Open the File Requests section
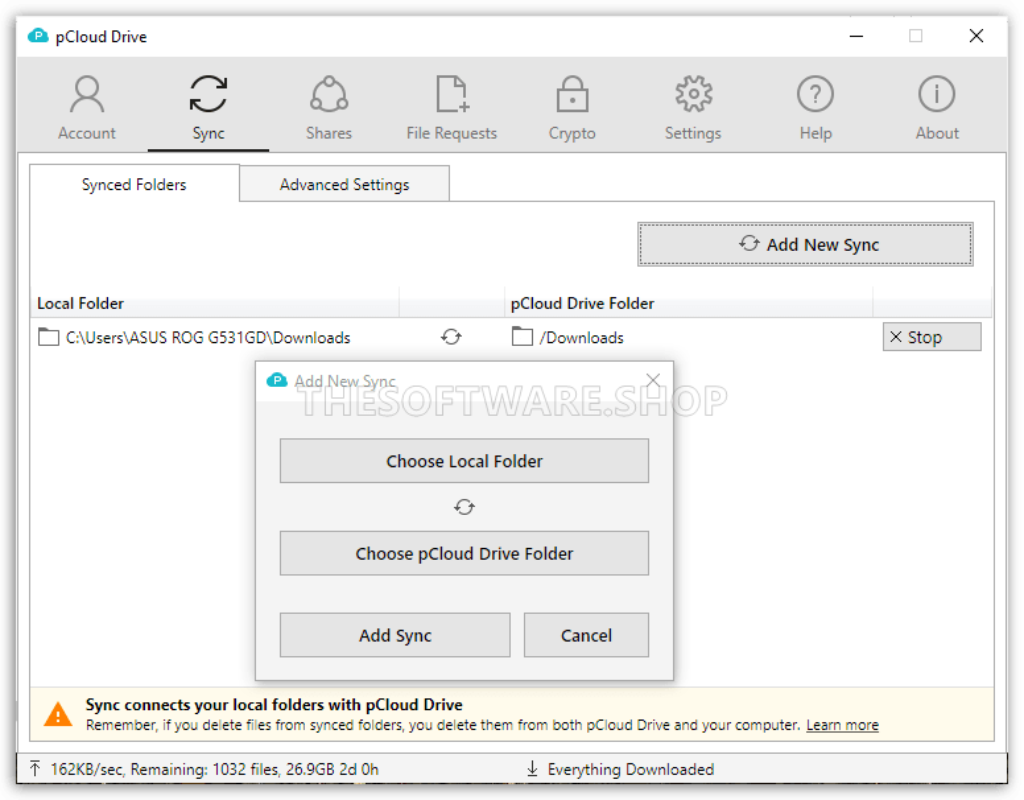This screenshot has height=800, width=1024. (451, 108)
